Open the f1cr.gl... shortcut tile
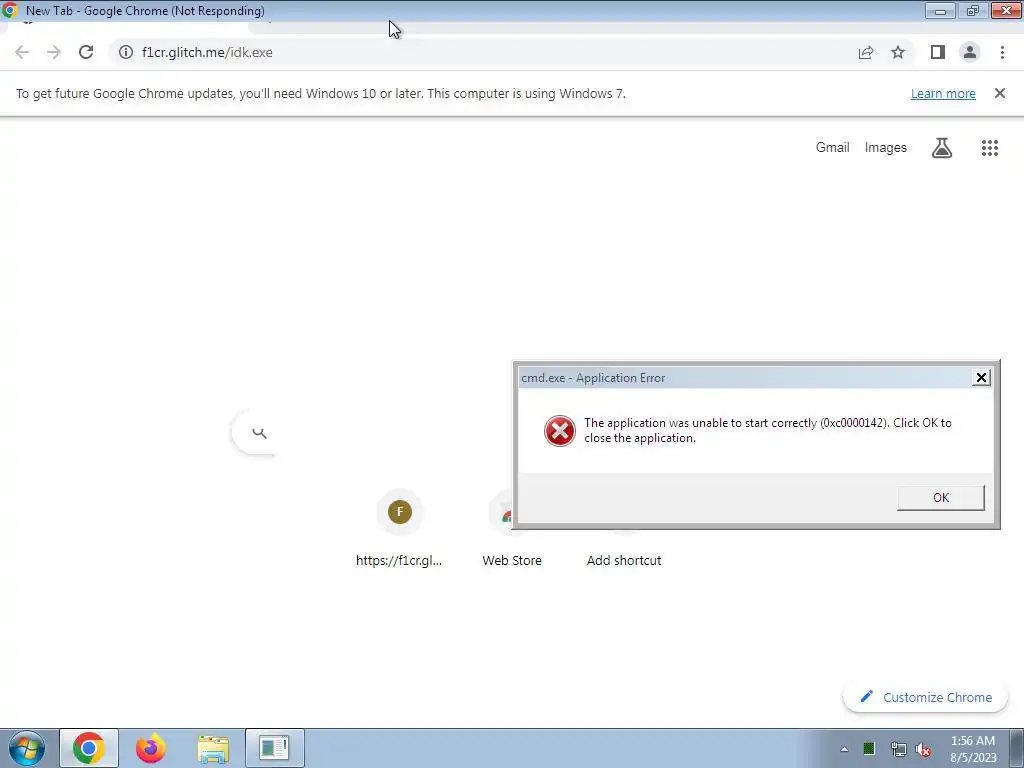 [x=400, y=528]
